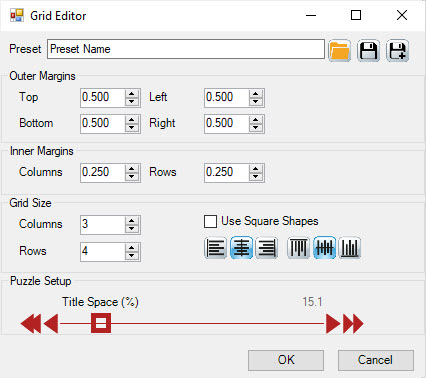Click the Preset Name text field
The width and height of the screenshot is (426, 378).
186,49
